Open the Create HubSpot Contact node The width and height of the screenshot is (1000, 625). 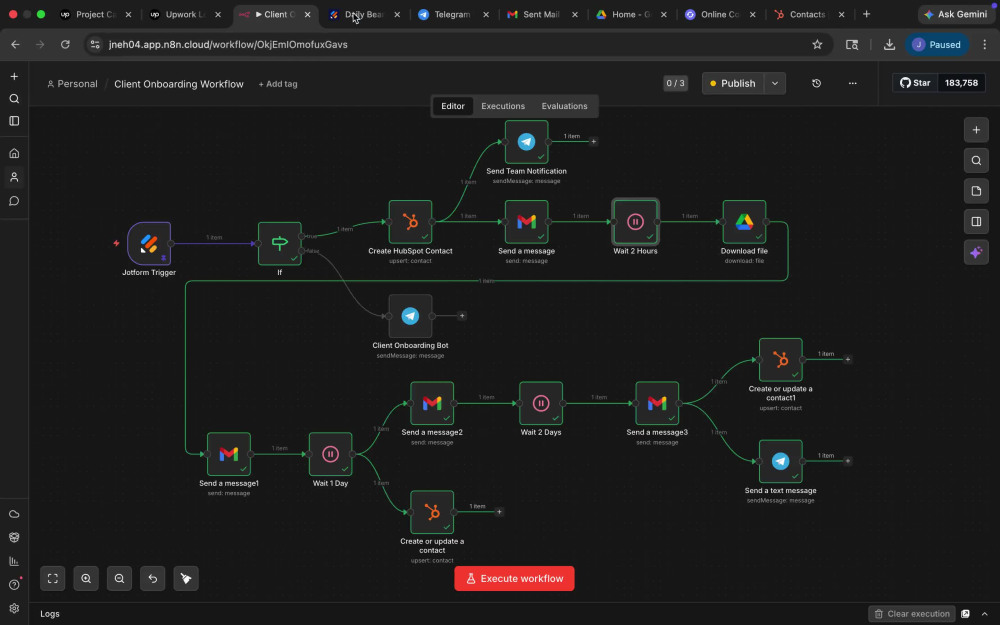(x=410, y=222)
